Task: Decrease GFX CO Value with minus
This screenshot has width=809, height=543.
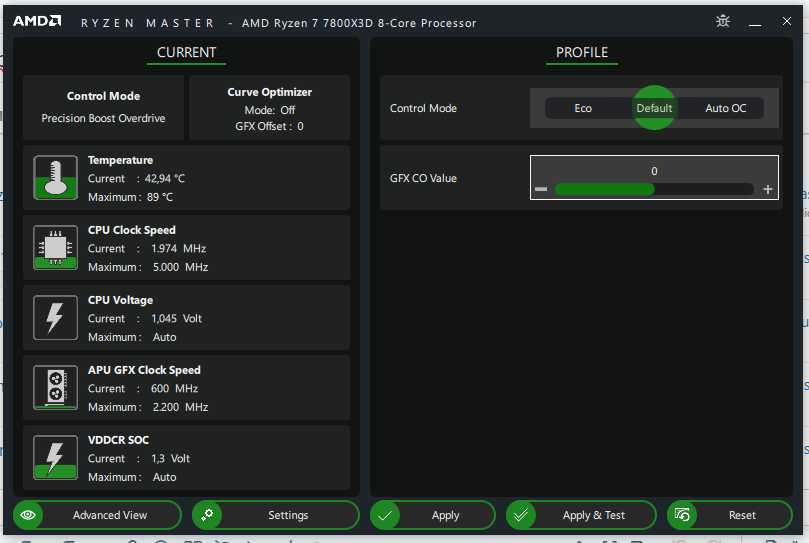Action: point(541,189)
